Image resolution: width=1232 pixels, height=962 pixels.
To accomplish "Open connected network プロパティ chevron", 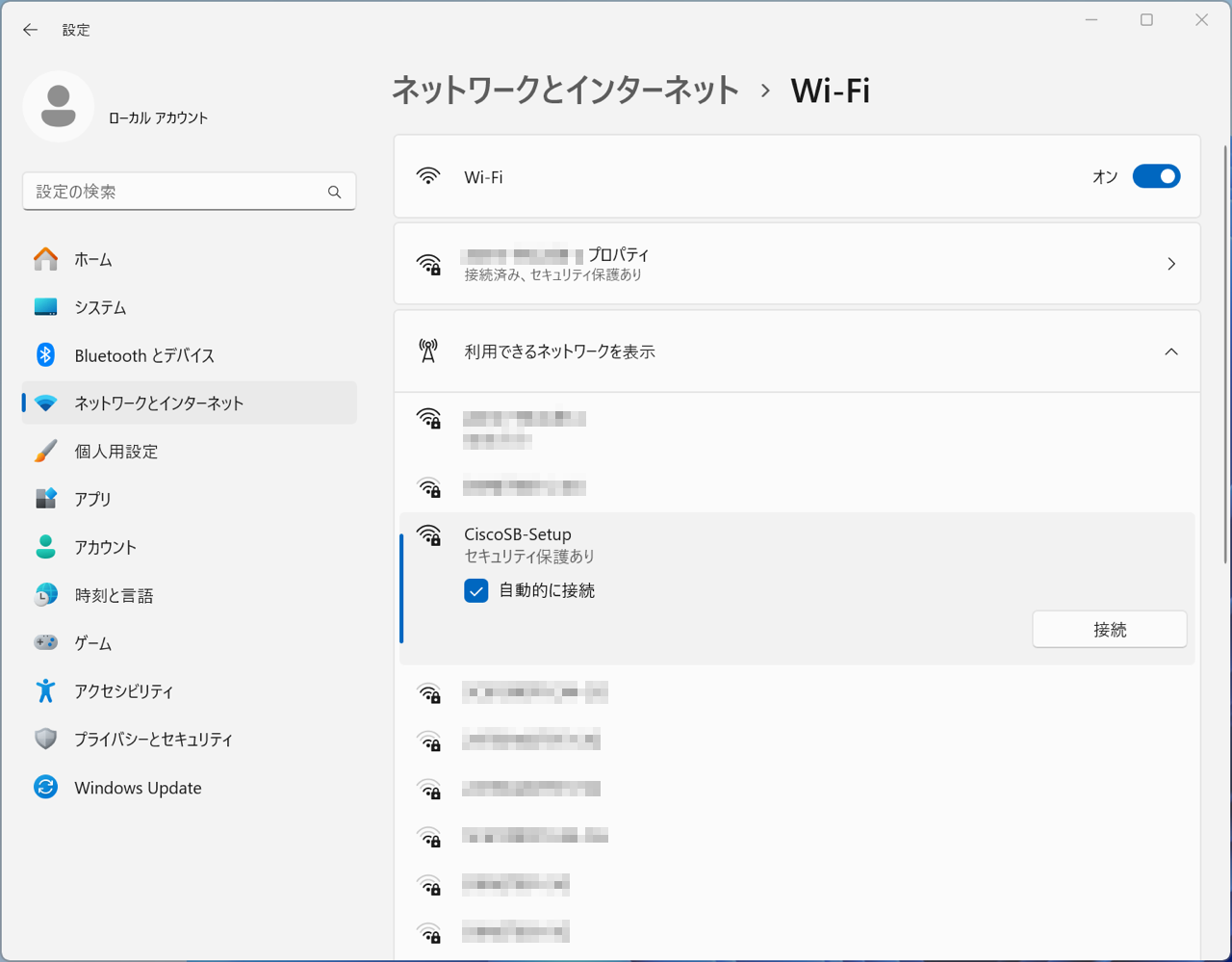I will click(x=1171, y=264).
